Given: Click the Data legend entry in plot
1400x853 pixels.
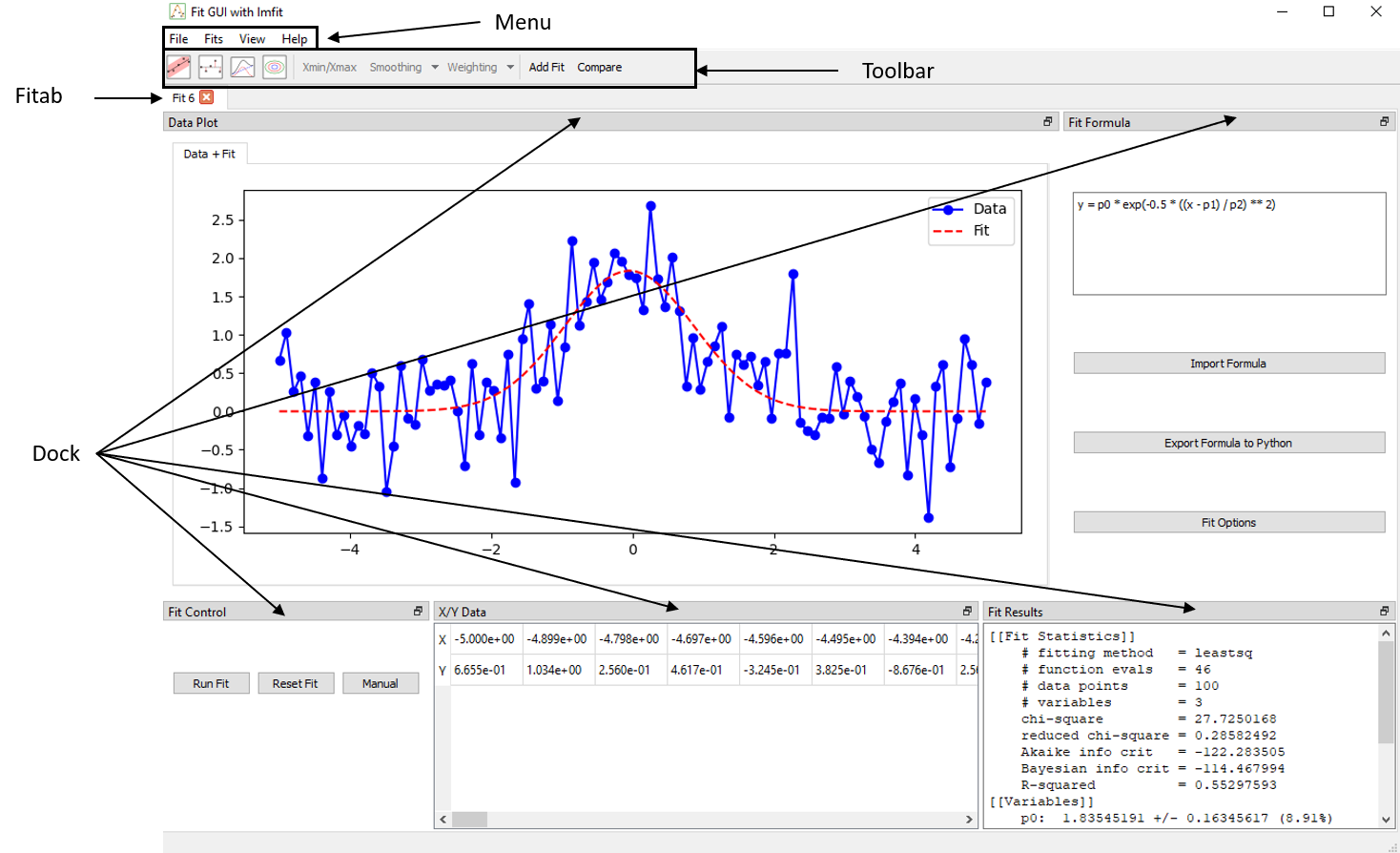Looking at the screenshot, I should [x=970, y=209].
